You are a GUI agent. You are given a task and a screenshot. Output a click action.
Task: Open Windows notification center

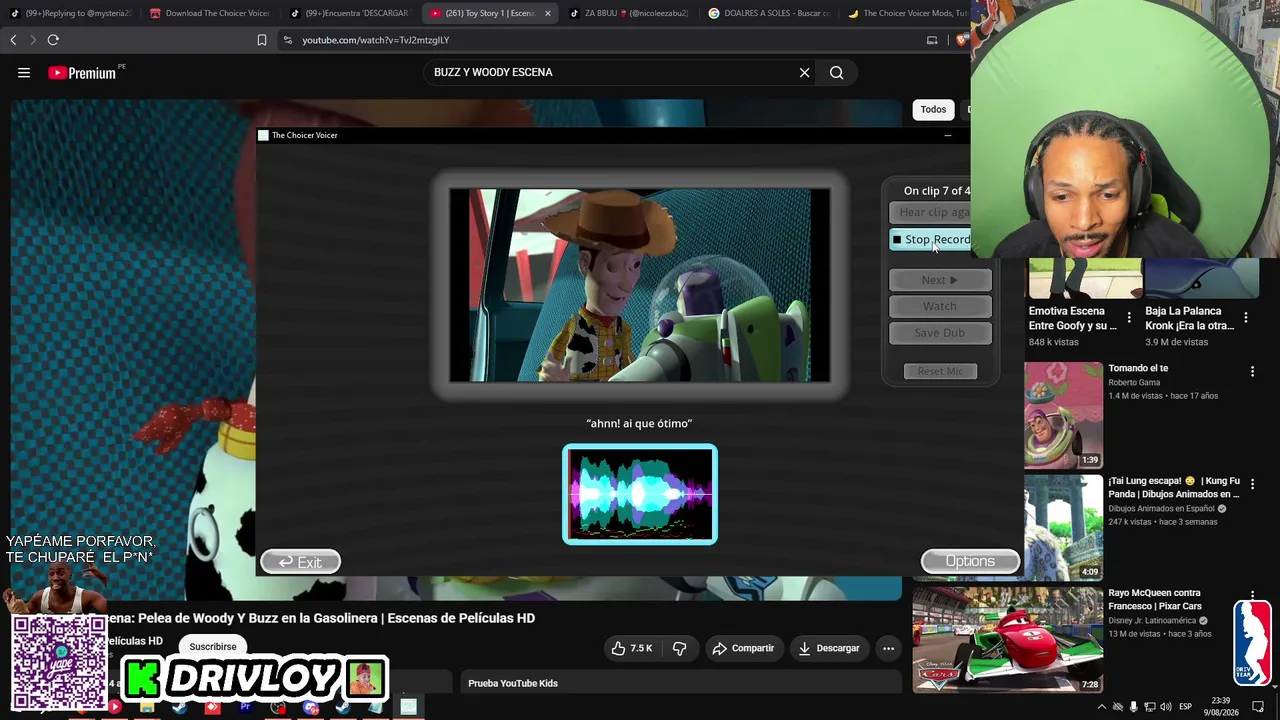click(x=1258, y=707)
